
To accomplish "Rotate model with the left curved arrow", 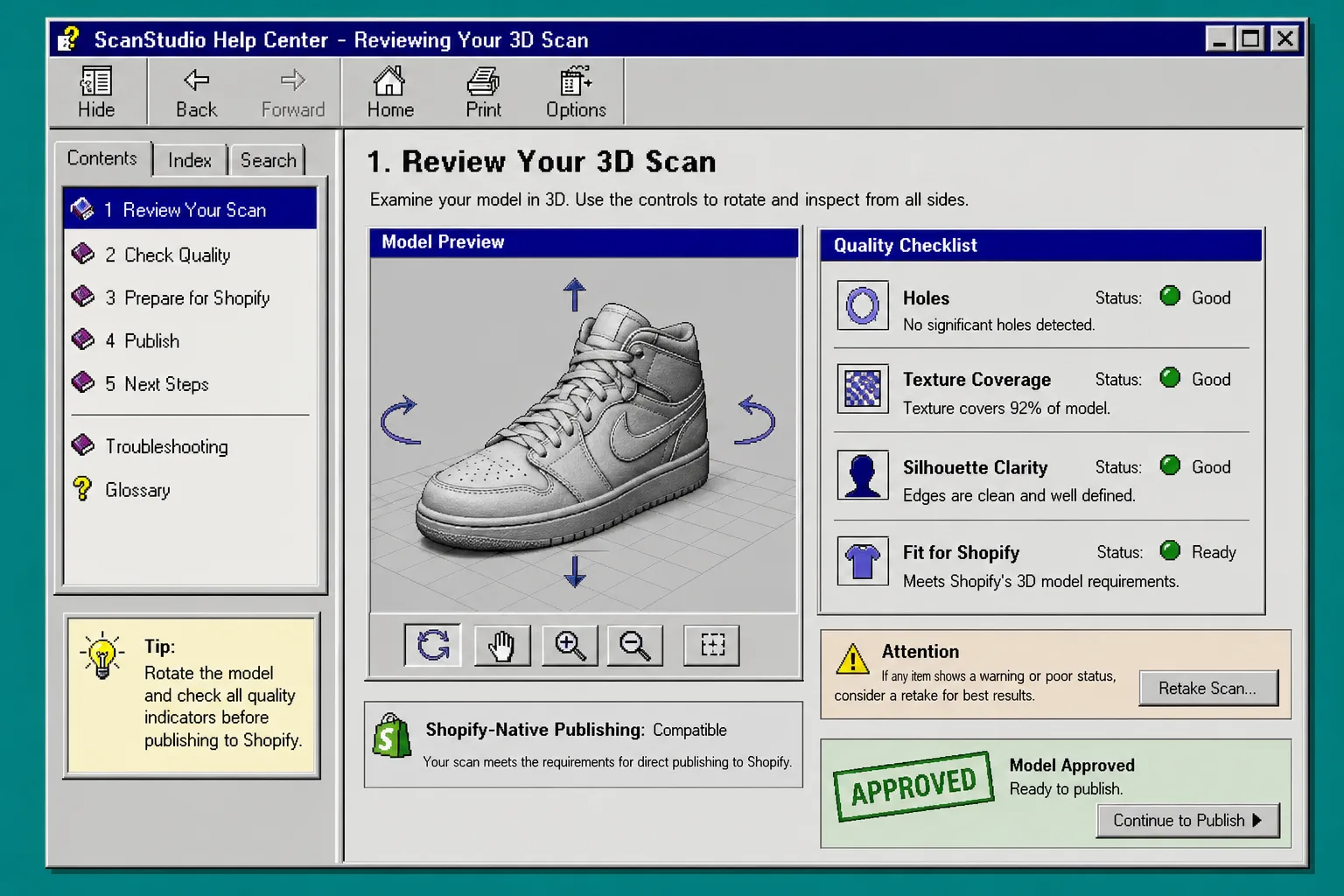I will click(401, 420).
